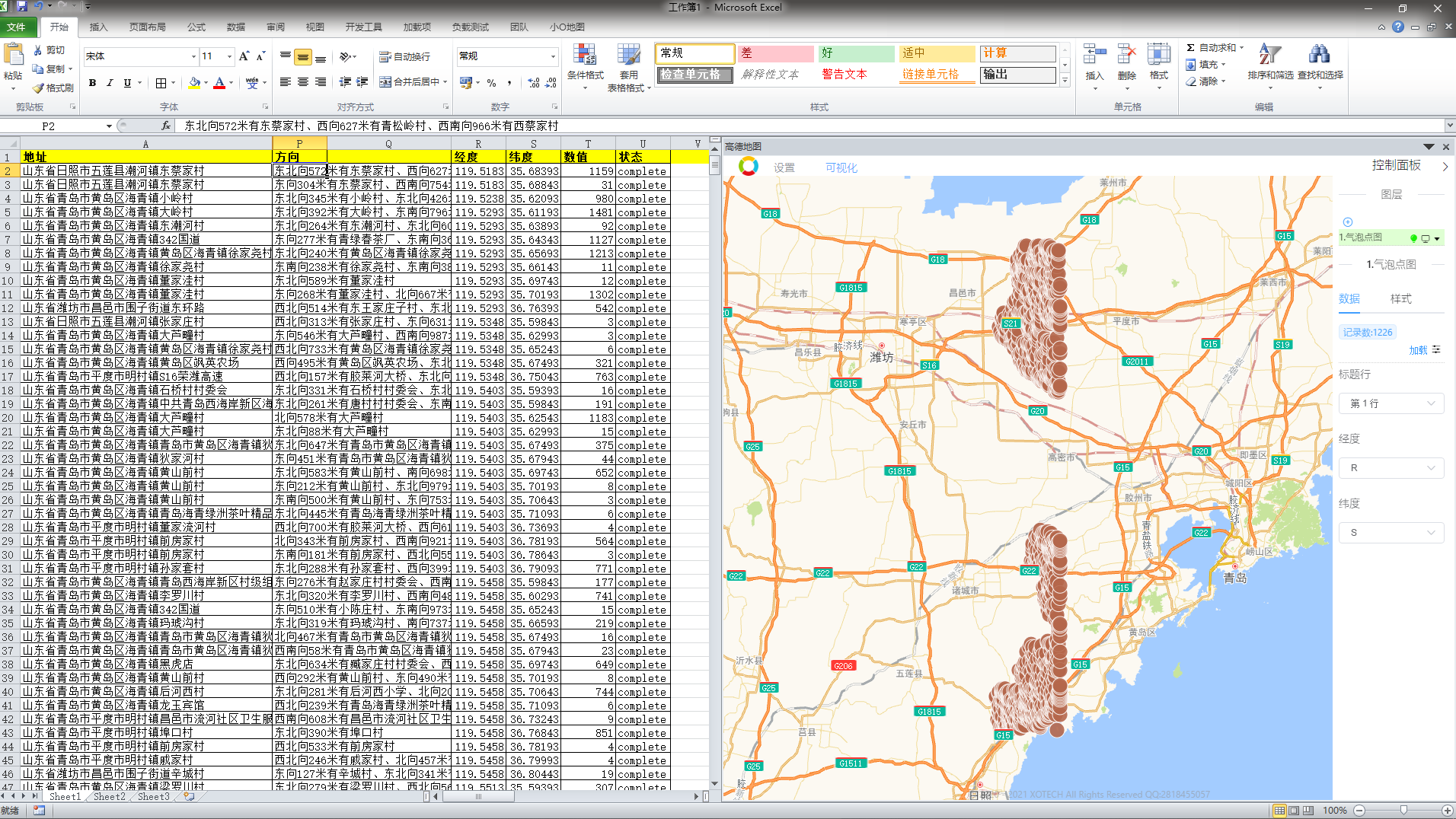Click the Format Painter (格式刷) brush
1456x819 pixels.
[53, 88]
